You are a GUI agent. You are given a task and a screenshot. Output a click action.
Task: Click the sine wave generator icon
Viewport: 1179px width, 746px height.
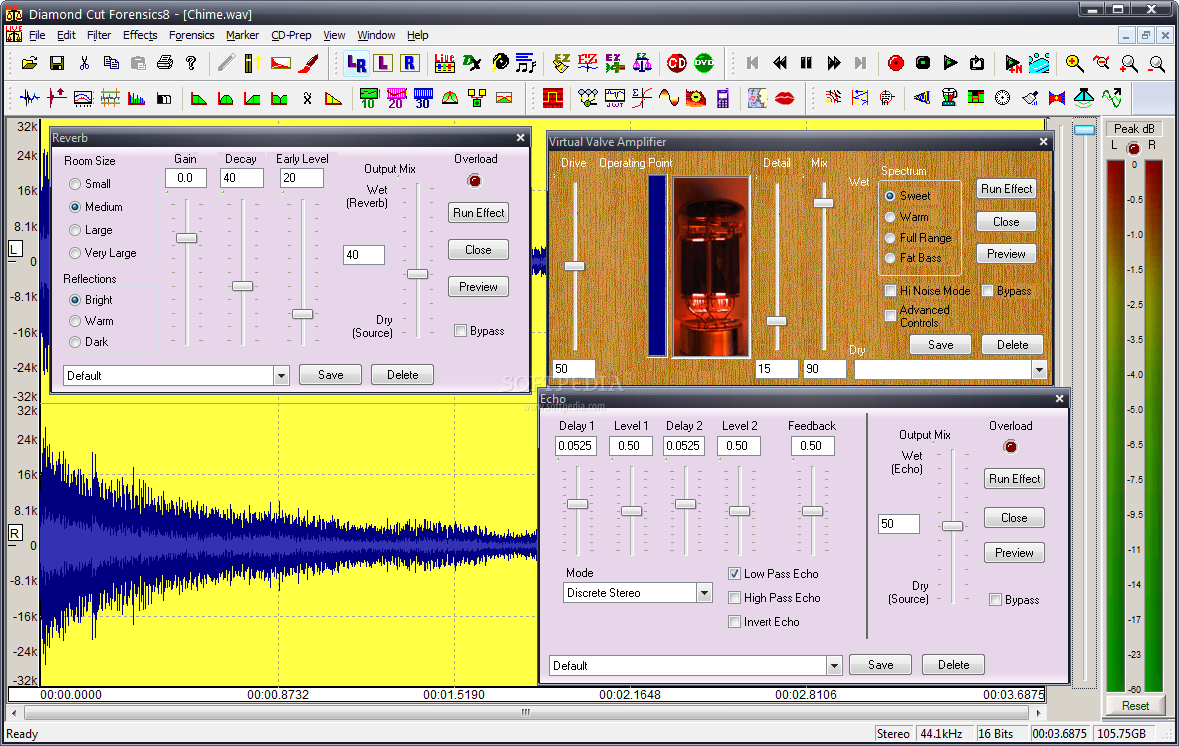click(668, 98)
